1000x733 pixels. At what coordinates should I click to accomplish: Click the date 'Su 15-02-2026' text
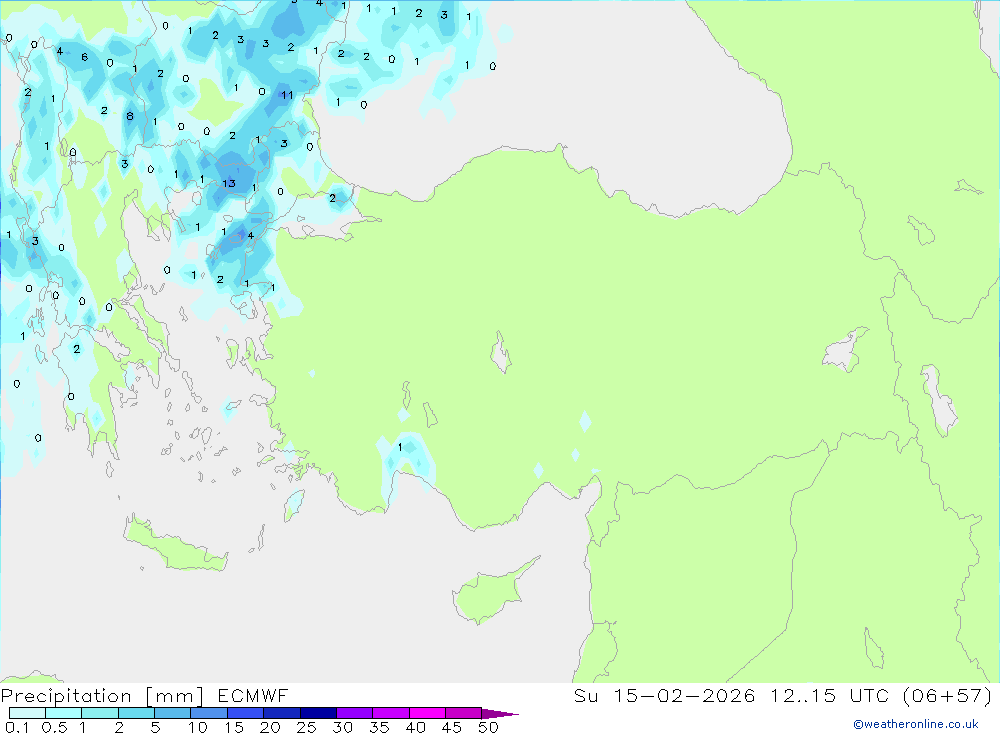[664, 695]
